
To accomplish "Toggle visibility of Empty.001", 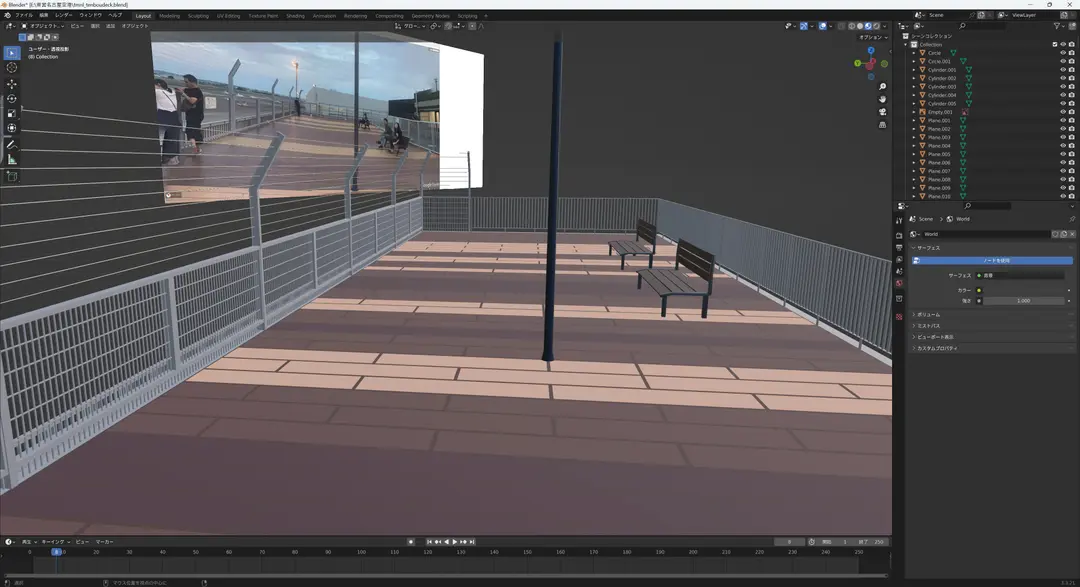I will [x=1063, y=112].
